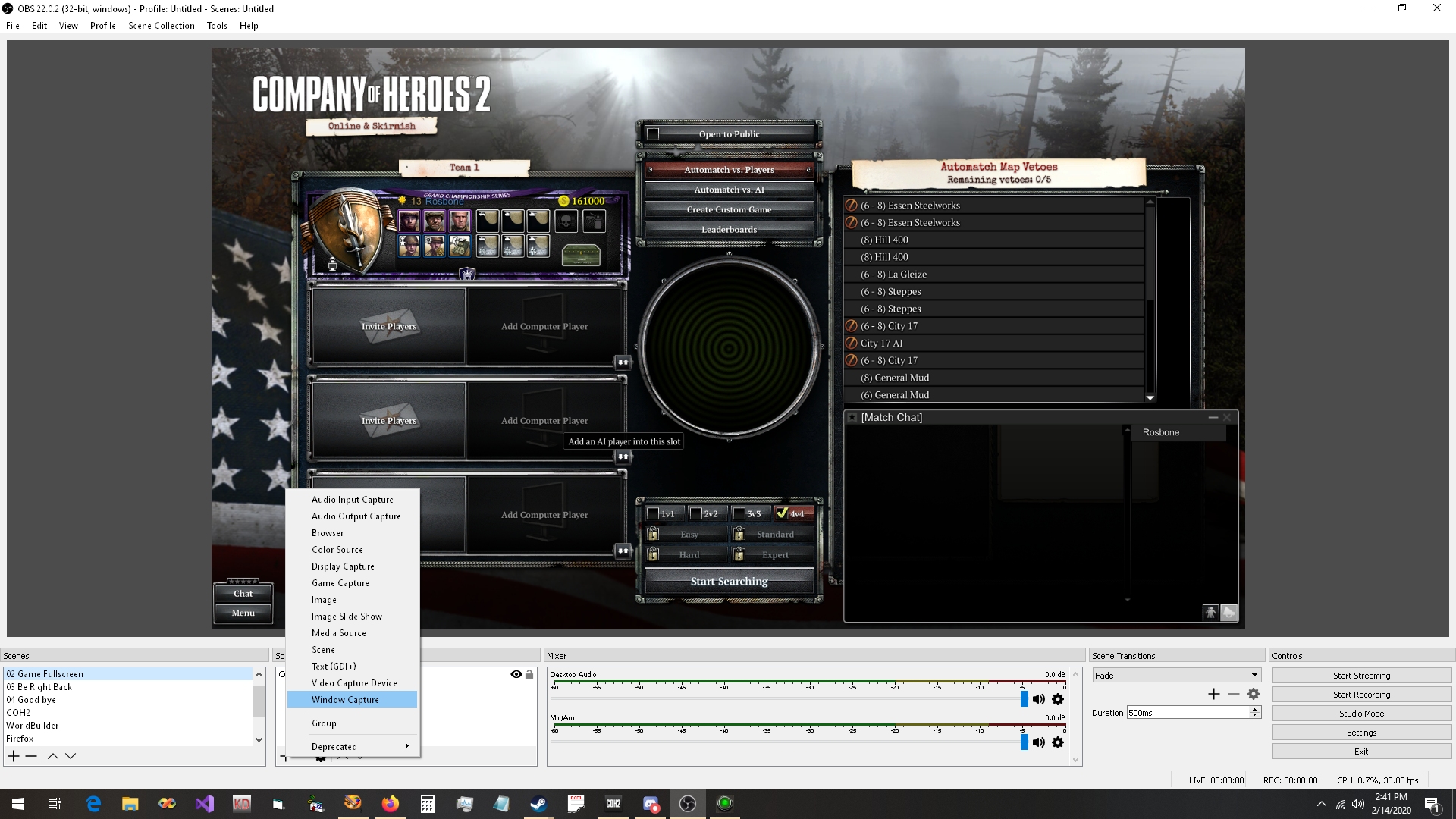
Task: Open Windows Start menu
Action: tap(18, 804)
